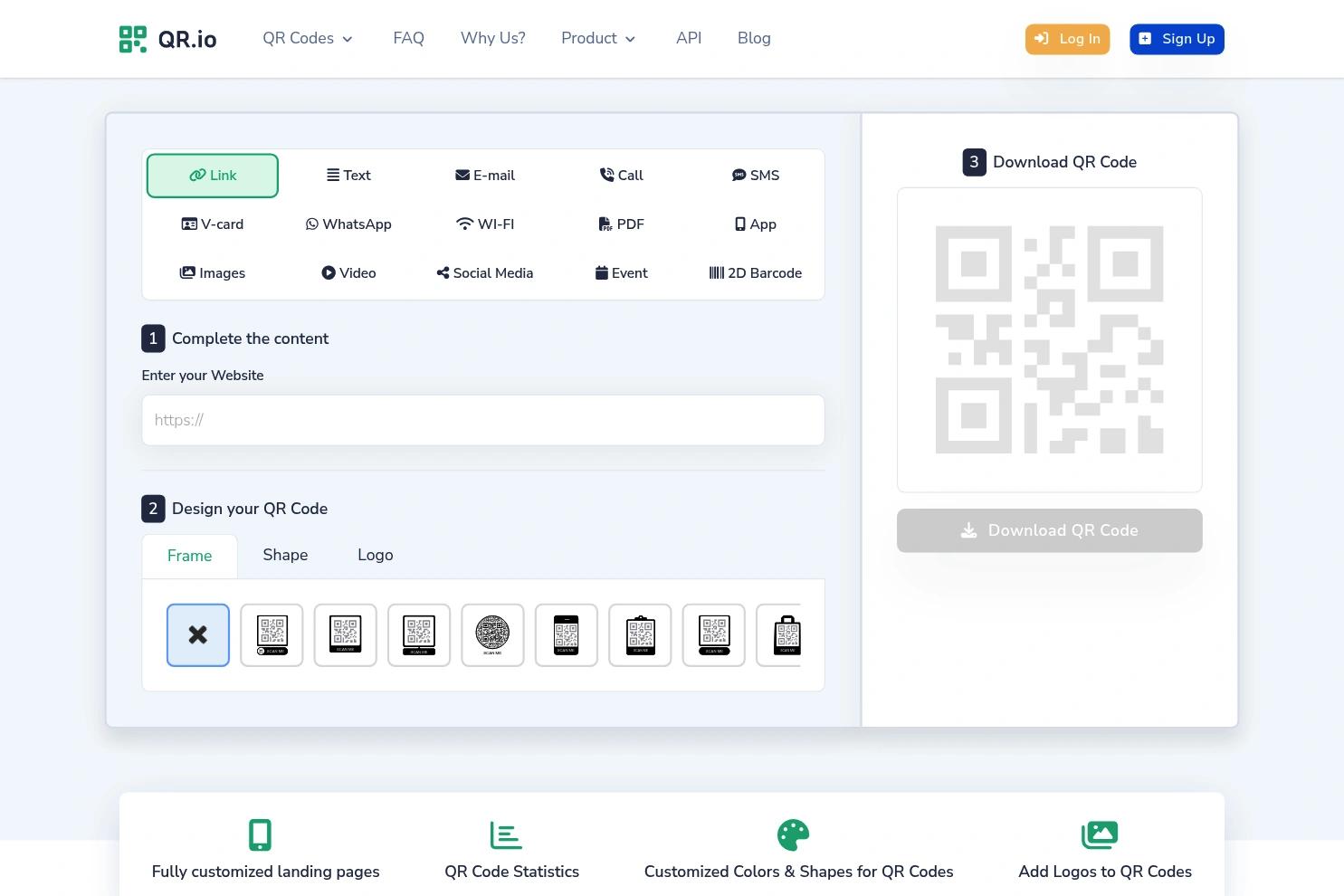Screen dimensions: 1344x896
Task: Expand the QR Codes dropdown menu
Action: pyautogui.click(x=308, y=39)
